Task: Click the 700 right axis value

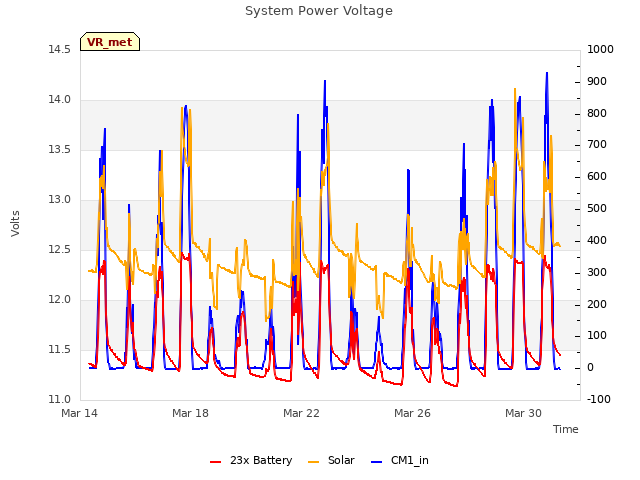Action: click(597, 144)
